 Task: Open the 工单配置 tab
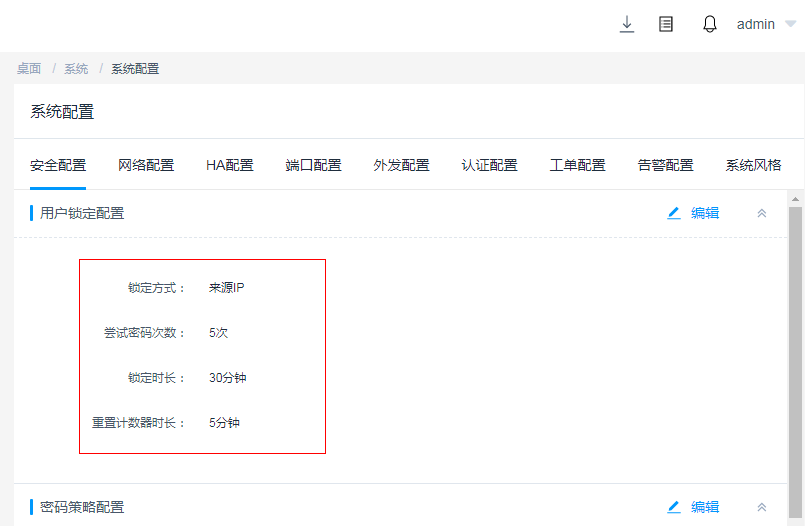point(578,165)
